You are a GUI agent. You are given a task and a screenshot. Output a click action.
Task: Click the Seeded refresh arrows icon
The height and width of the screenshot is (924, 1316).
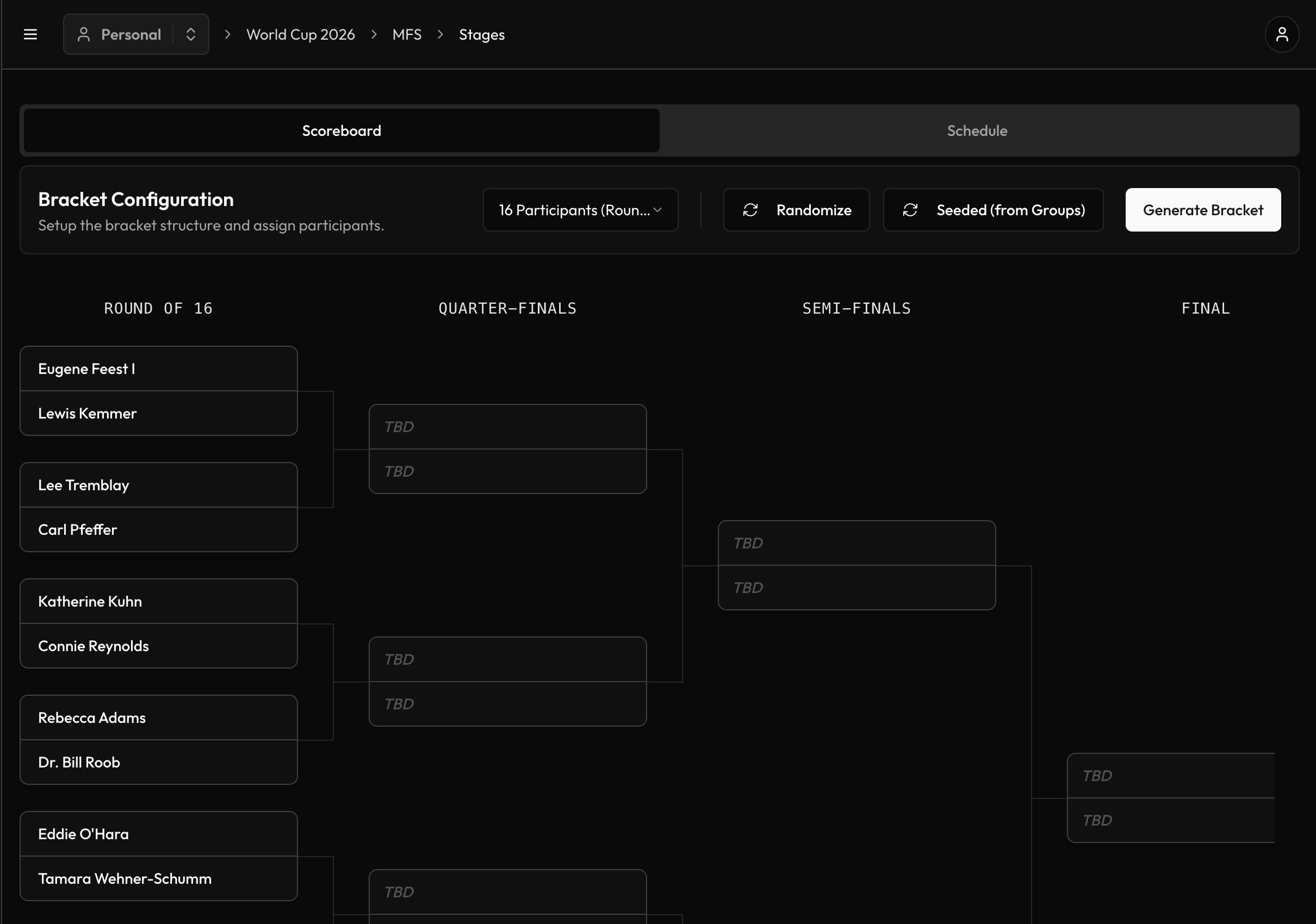[910, 210]
